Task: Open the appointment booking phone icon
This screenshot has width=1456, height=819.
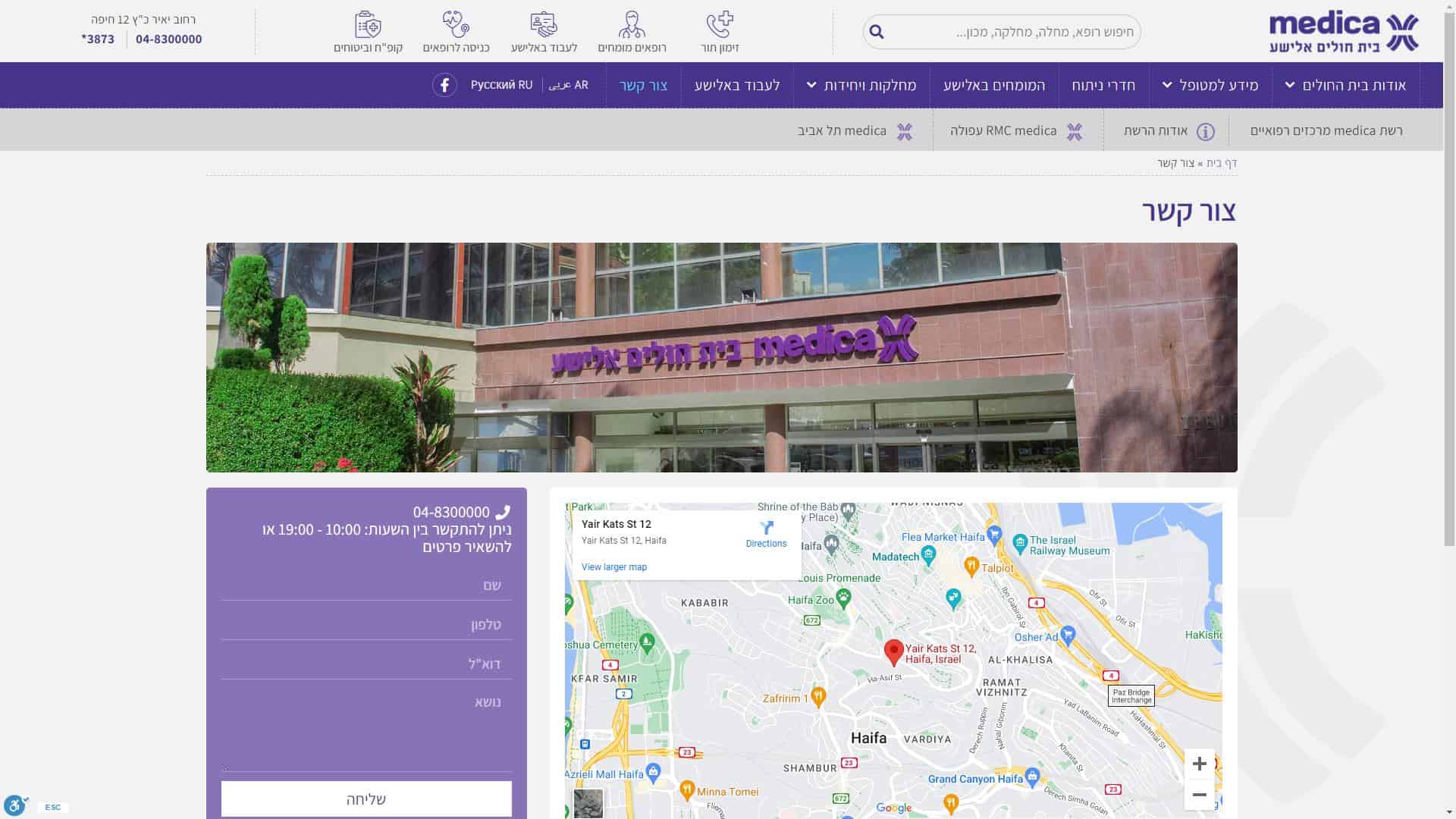Action: 719,25
